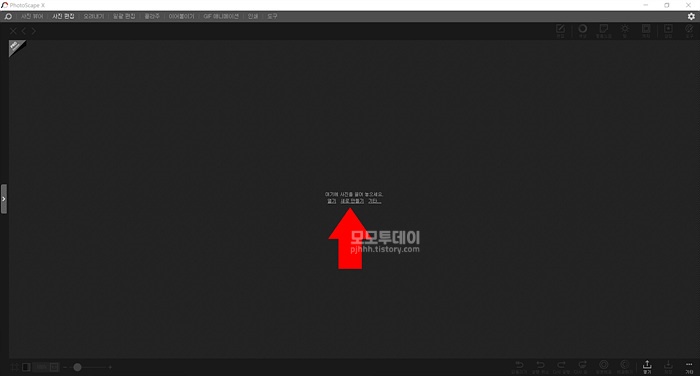700x376 pixels.
Task: Open the settings gear in menu bar
Action: (x=691, y=16)
